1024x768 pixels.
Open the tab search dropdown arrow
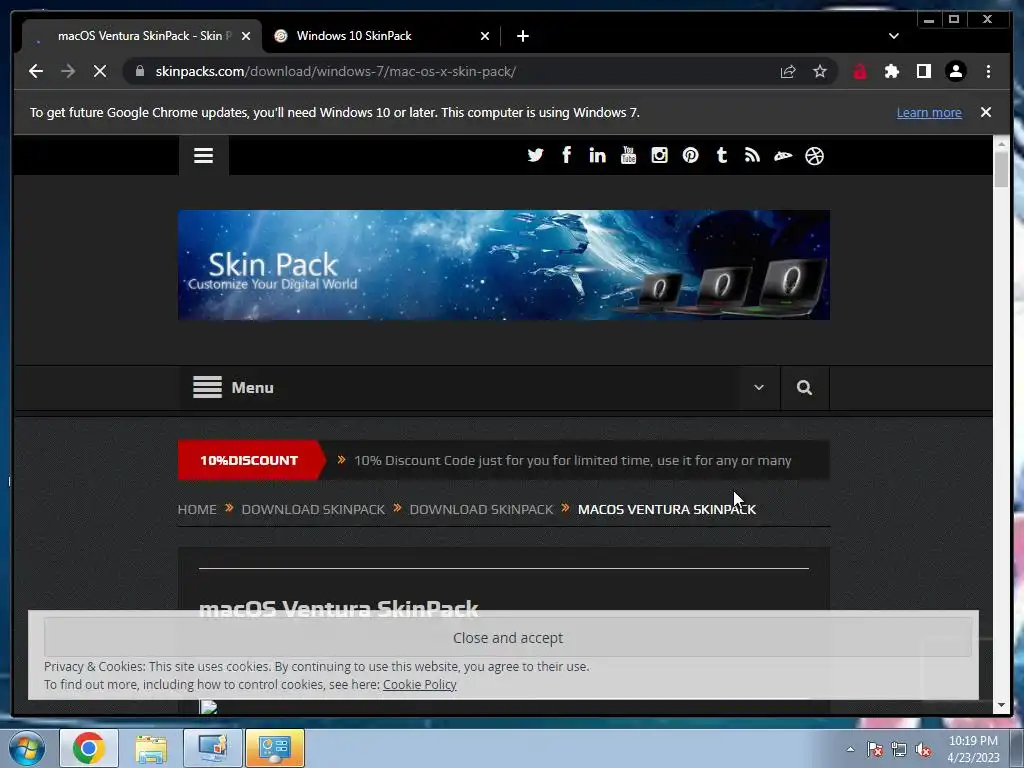click(894, 36)
